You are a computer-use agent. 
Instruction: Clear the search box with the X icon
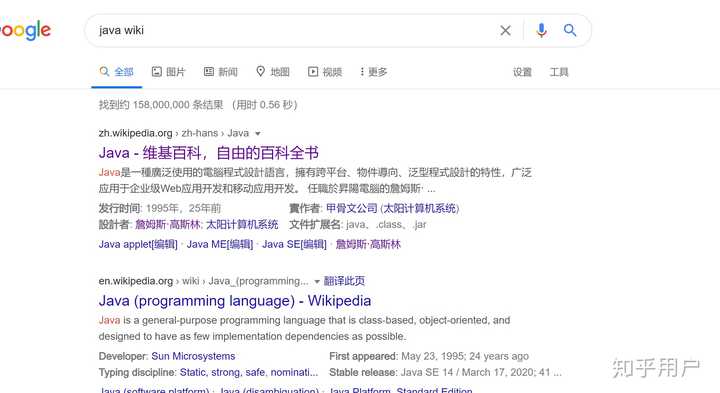(505, 30)
